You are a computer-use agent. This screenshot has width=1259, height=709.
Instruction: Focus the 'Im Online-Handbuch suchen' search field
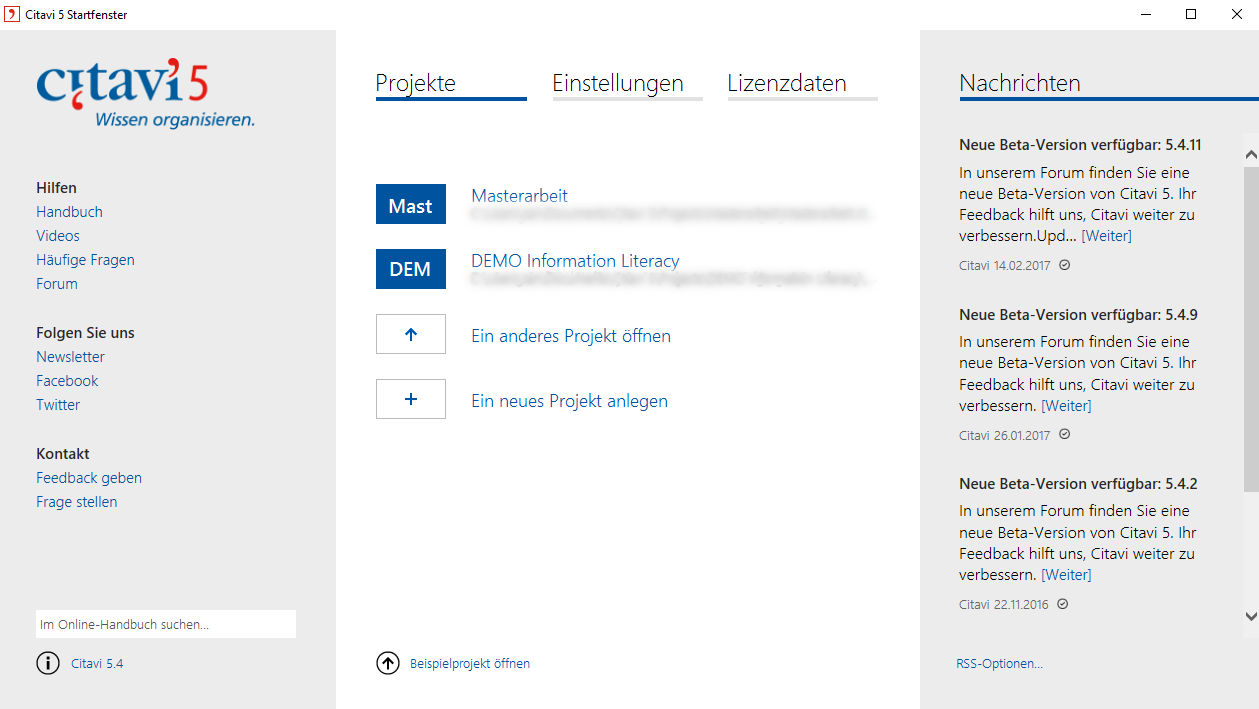pyautogui.click(x=166, y=624)
